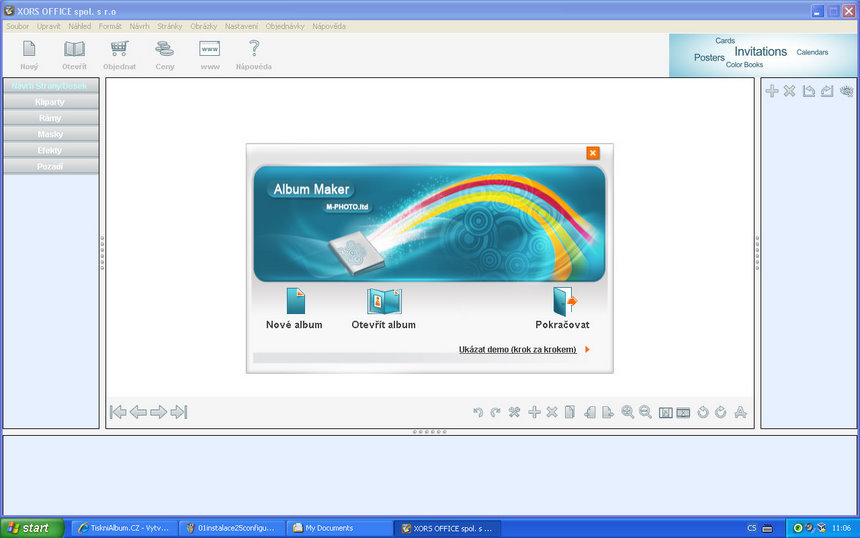The height and width of the screenshot is (538, 860).
Task: Switch to 01instalace2configu taskbar item
Action: [231, 528]
